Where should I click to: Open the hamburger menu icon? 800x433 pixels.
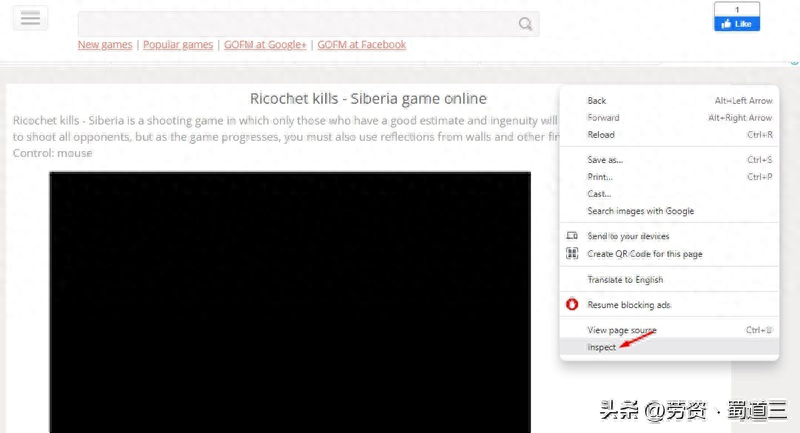[30, 18]
